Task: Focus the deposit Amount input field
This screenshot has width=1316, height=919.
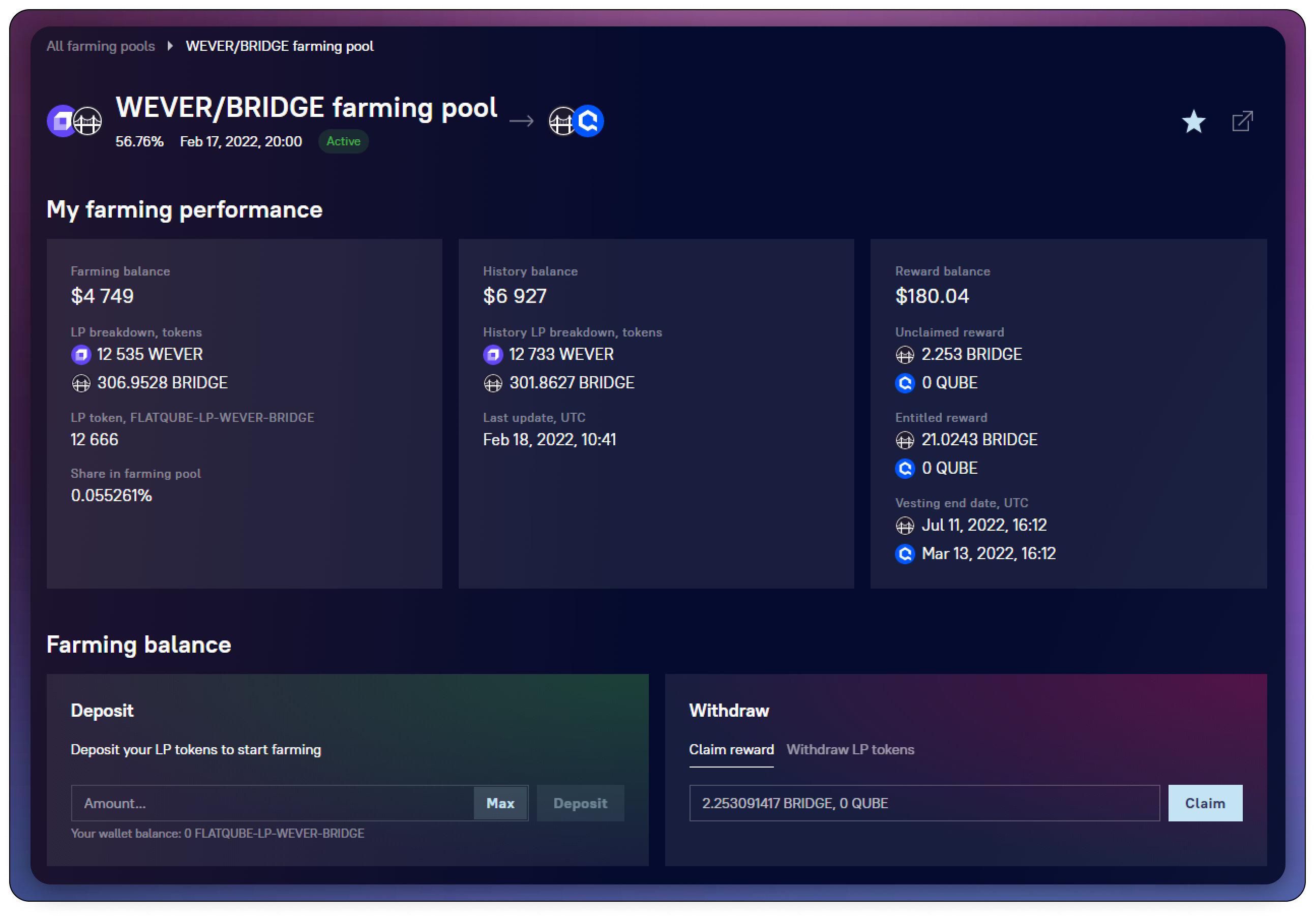Action: pyautogui.click(x=272, y=803)
